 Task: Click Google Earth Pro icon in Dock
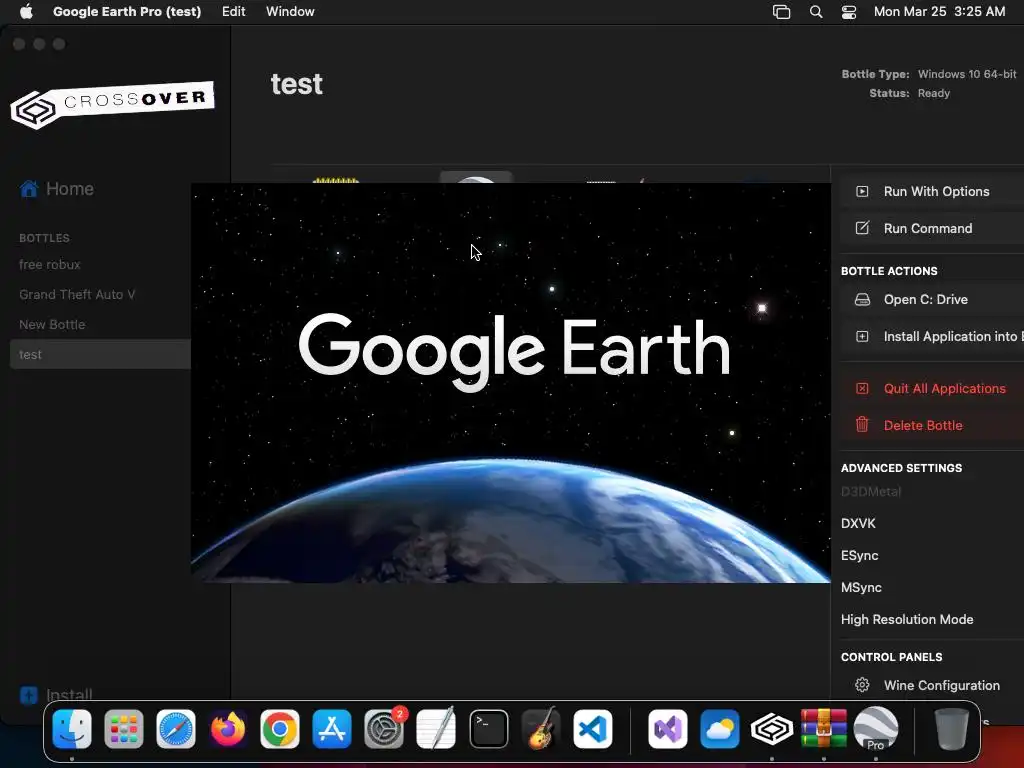click(876, 729)
